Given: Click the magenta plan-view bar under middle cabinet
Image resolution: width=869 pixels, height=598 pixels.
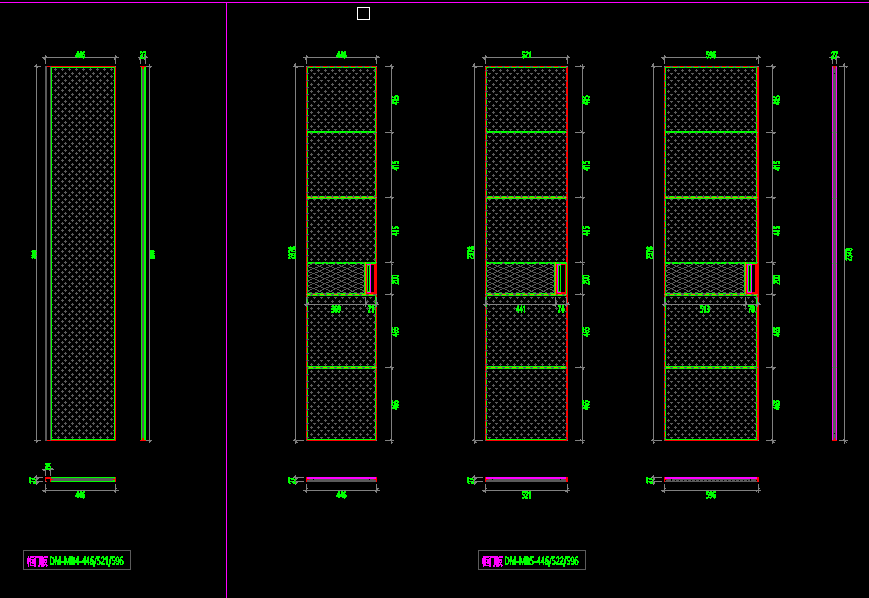Looking at the screenshot, I should click(x=526, y=479).
